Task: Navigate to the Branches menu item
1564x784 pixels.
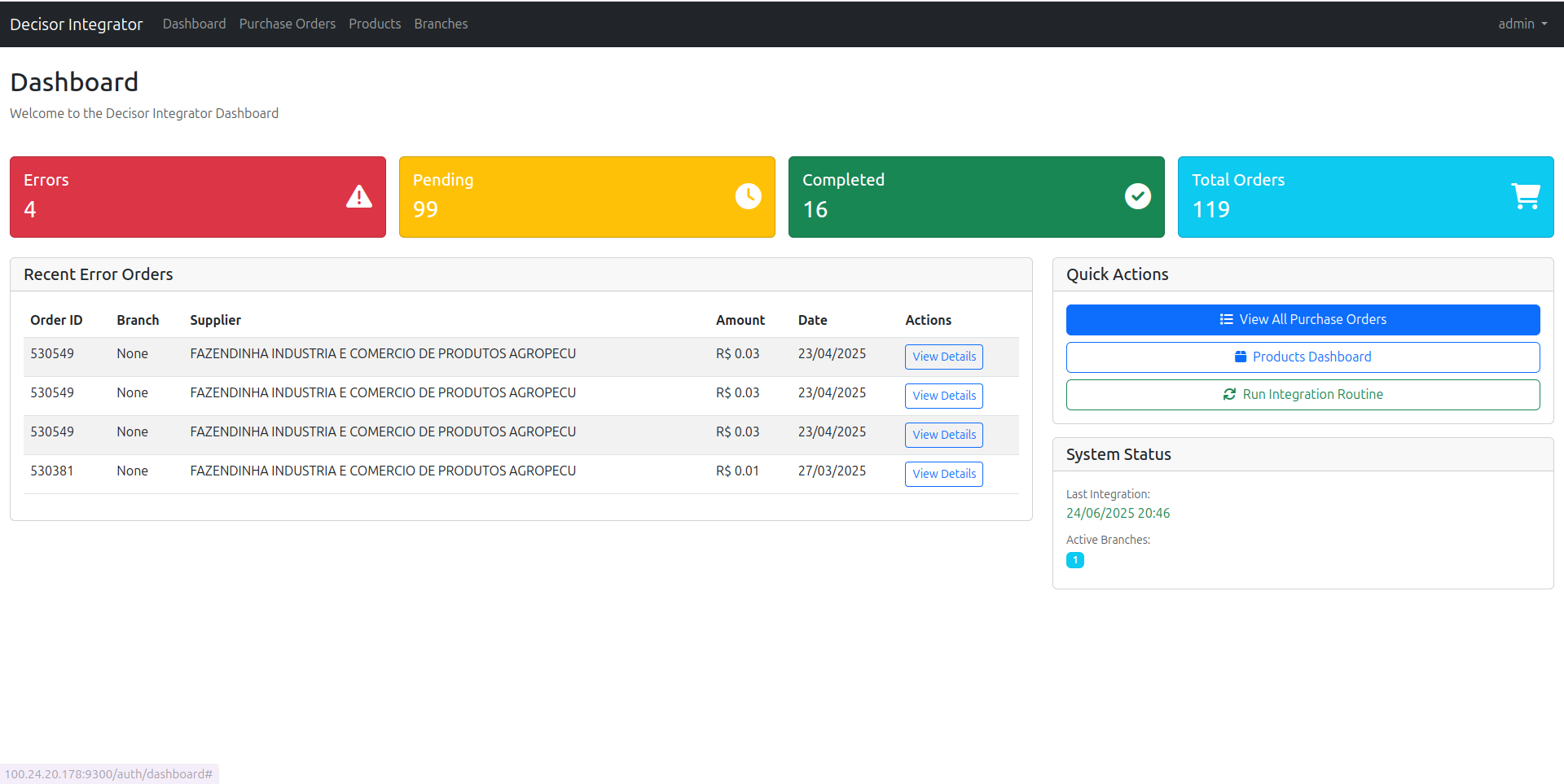Action: point(441,24)
